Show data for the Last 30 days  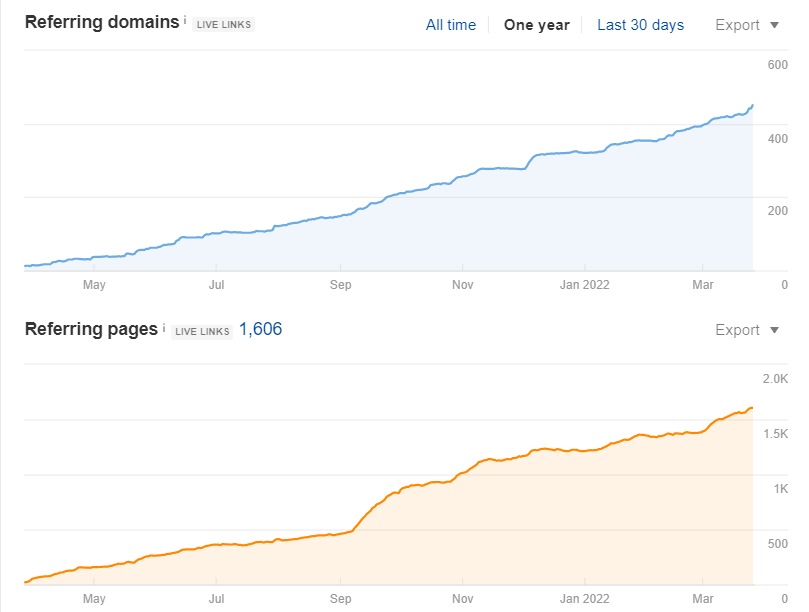coord(640,25)
